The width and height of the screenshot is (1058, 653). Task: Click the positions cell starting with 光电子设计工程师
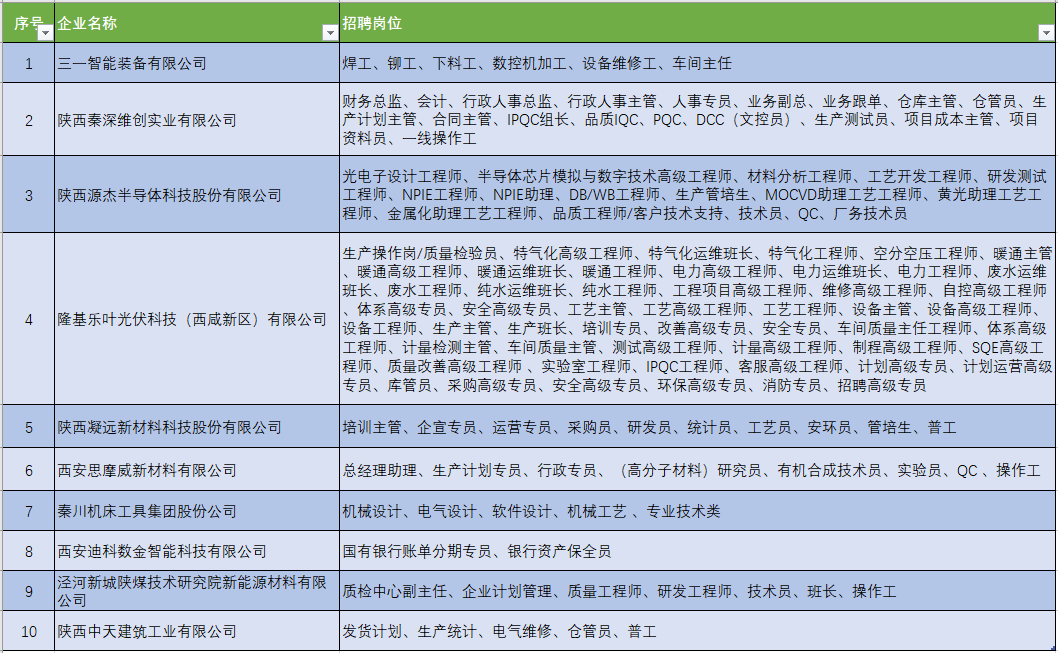[x=698, y=195]
